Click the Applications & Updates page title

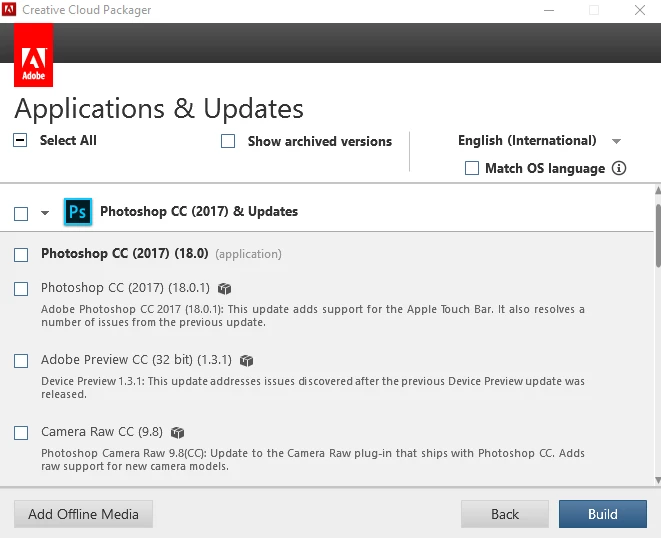point(159,109)
